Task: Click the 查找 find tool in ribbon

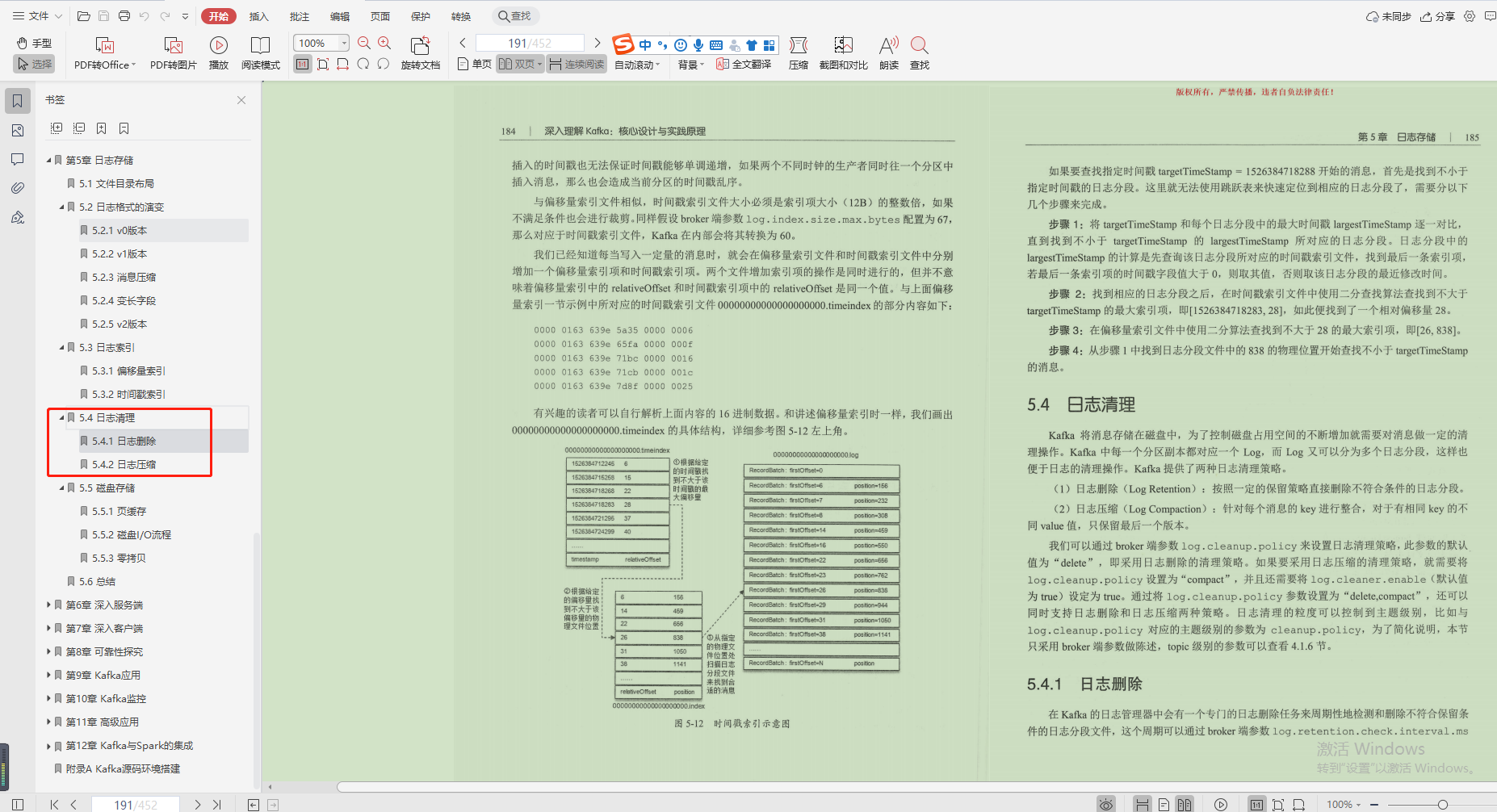Action: pyautogui.click(x=920, y=53)
